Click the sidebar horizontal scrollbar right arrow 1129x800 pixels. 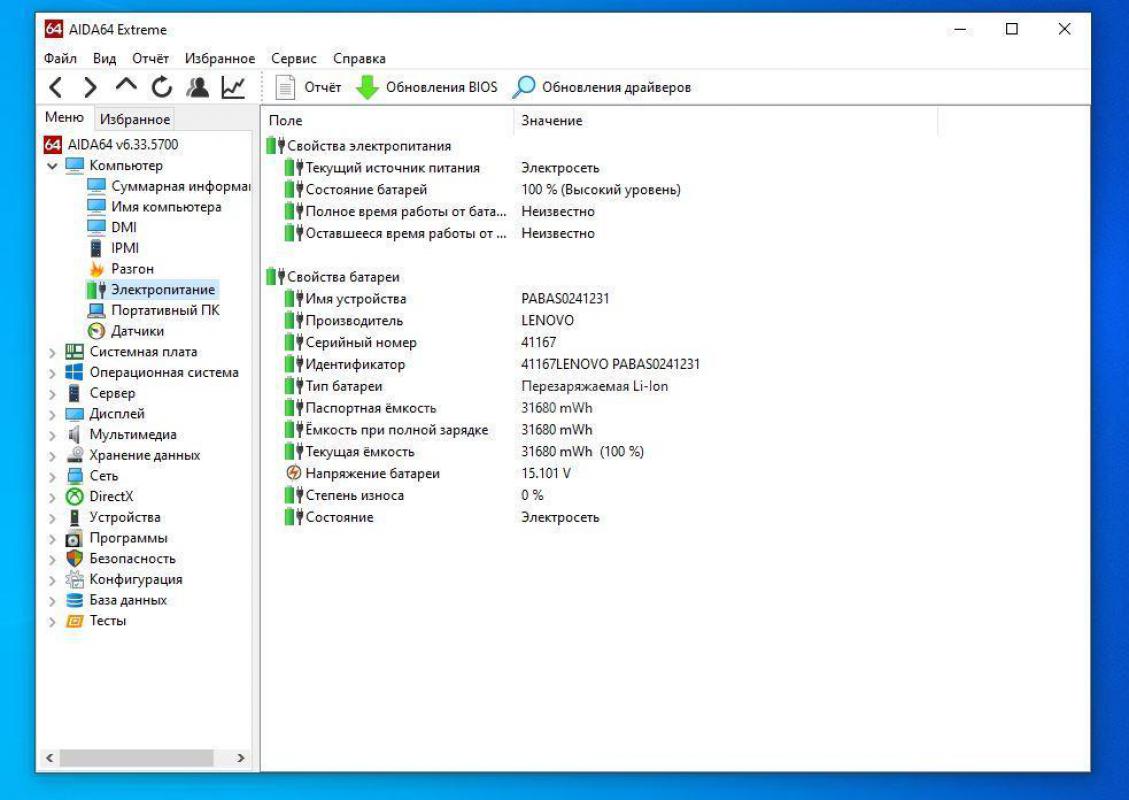tap(240, 759)
